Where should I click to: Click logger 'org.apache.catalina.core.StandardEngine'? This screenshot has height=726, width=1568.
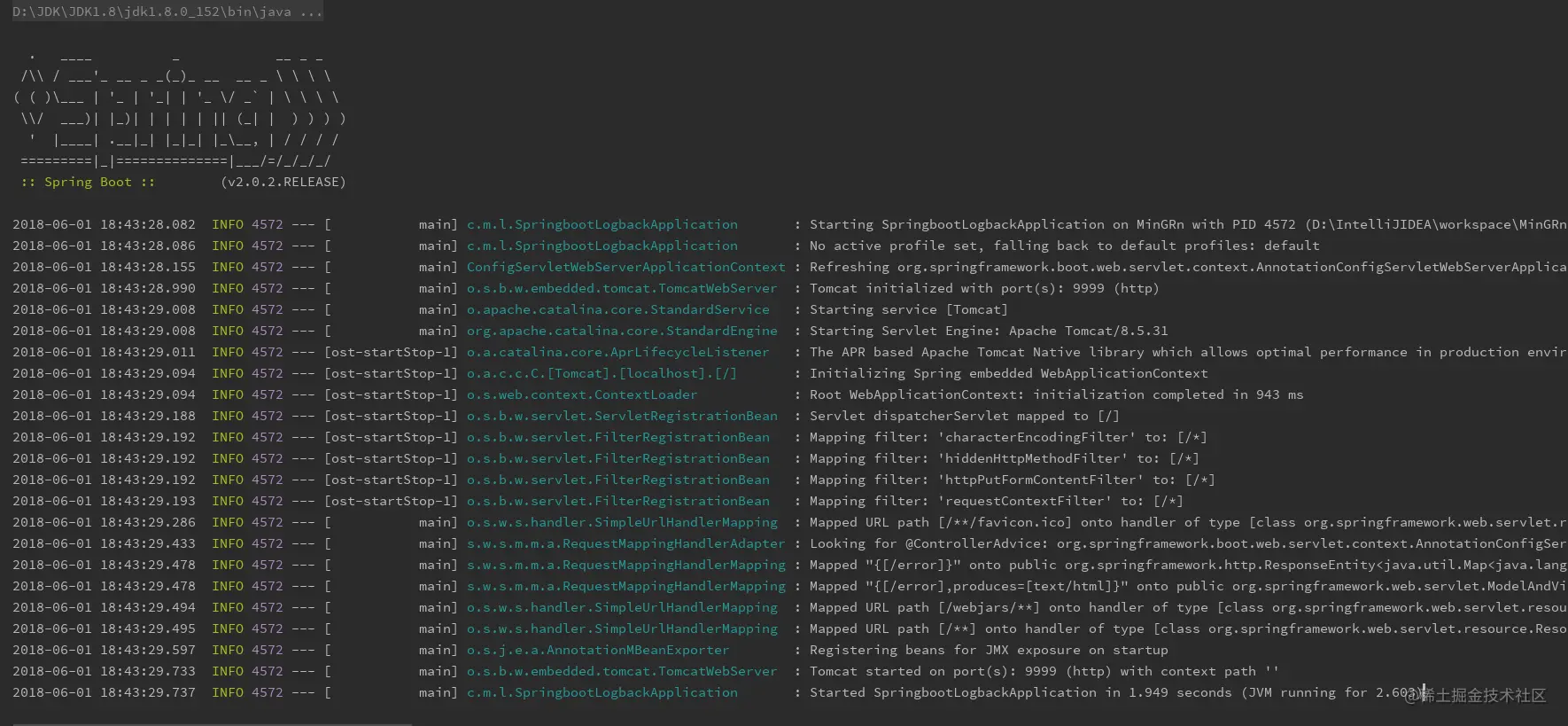point(622,331)
